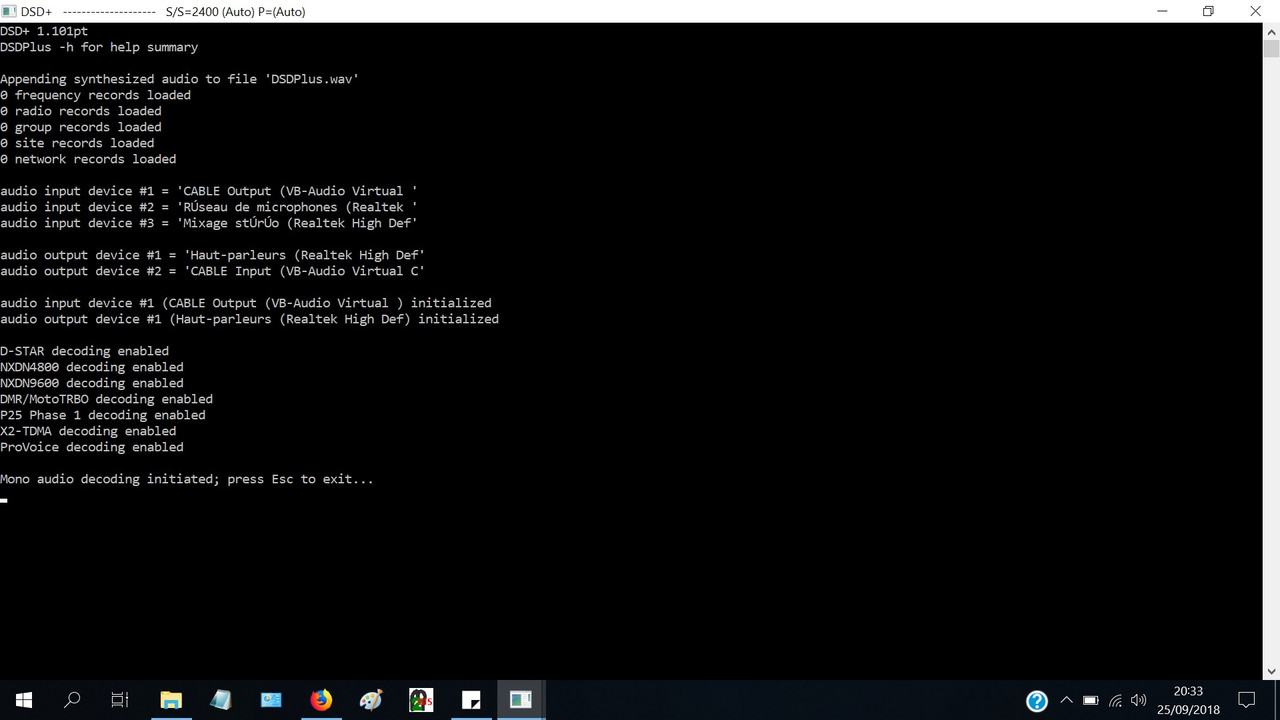Click the 'Appending synthesized audio to file' line
Viewport: 1280px width, 720px height.
[179, 79]
